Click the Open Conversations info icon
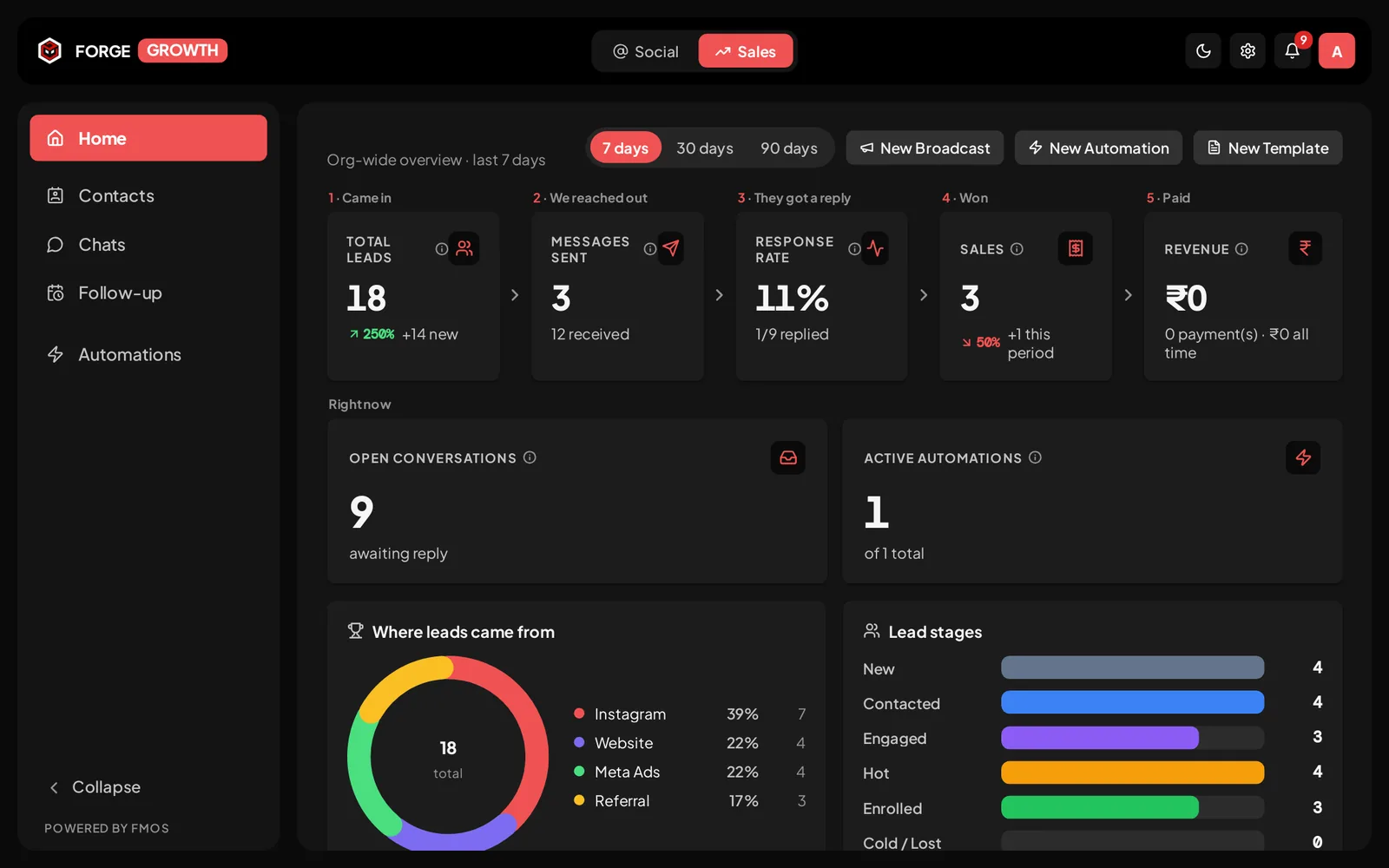The width and height of the screenshot is (1389, 868). [530, 457]
